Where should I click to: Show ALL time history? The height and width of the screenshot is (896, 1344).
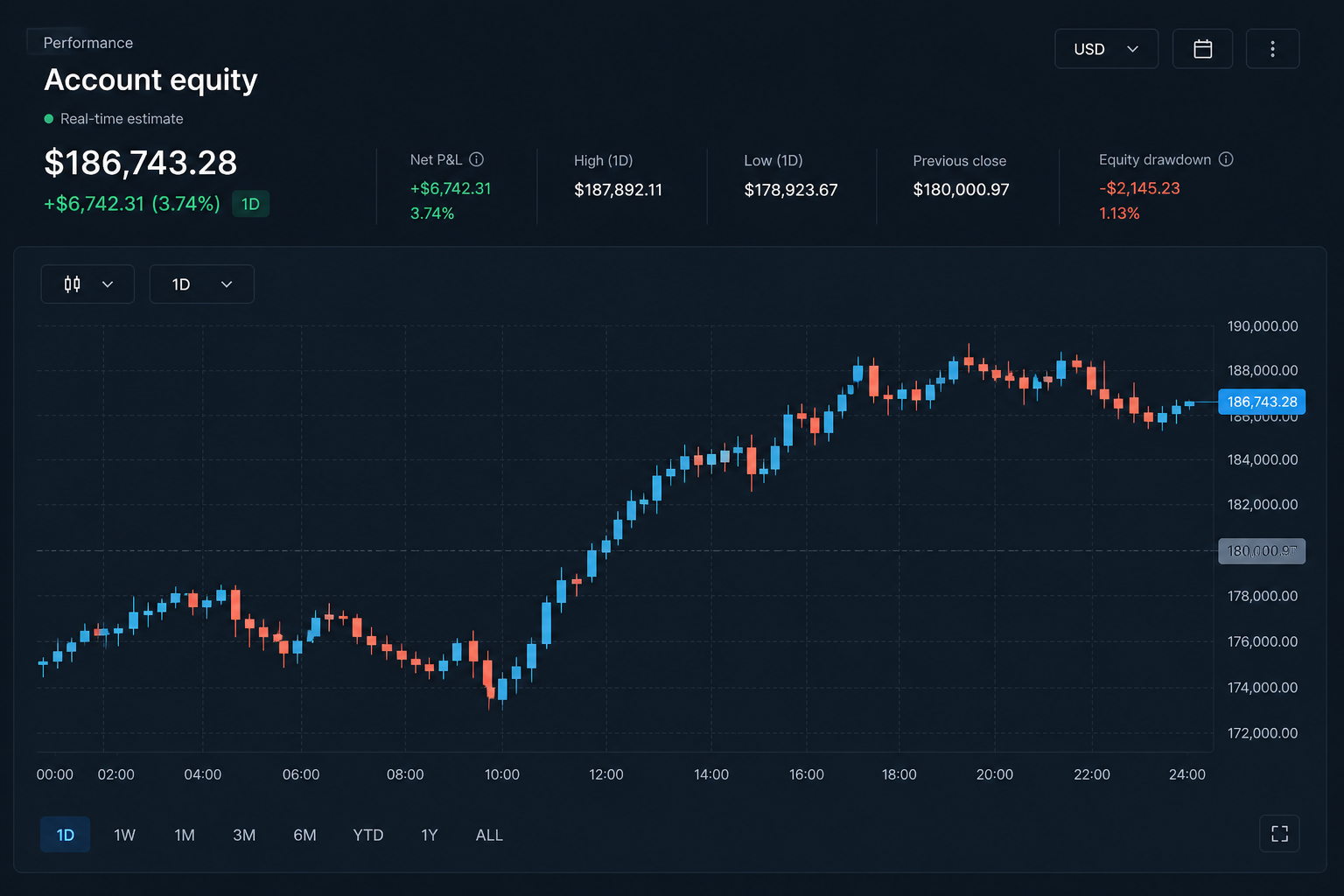click(489, 835)
